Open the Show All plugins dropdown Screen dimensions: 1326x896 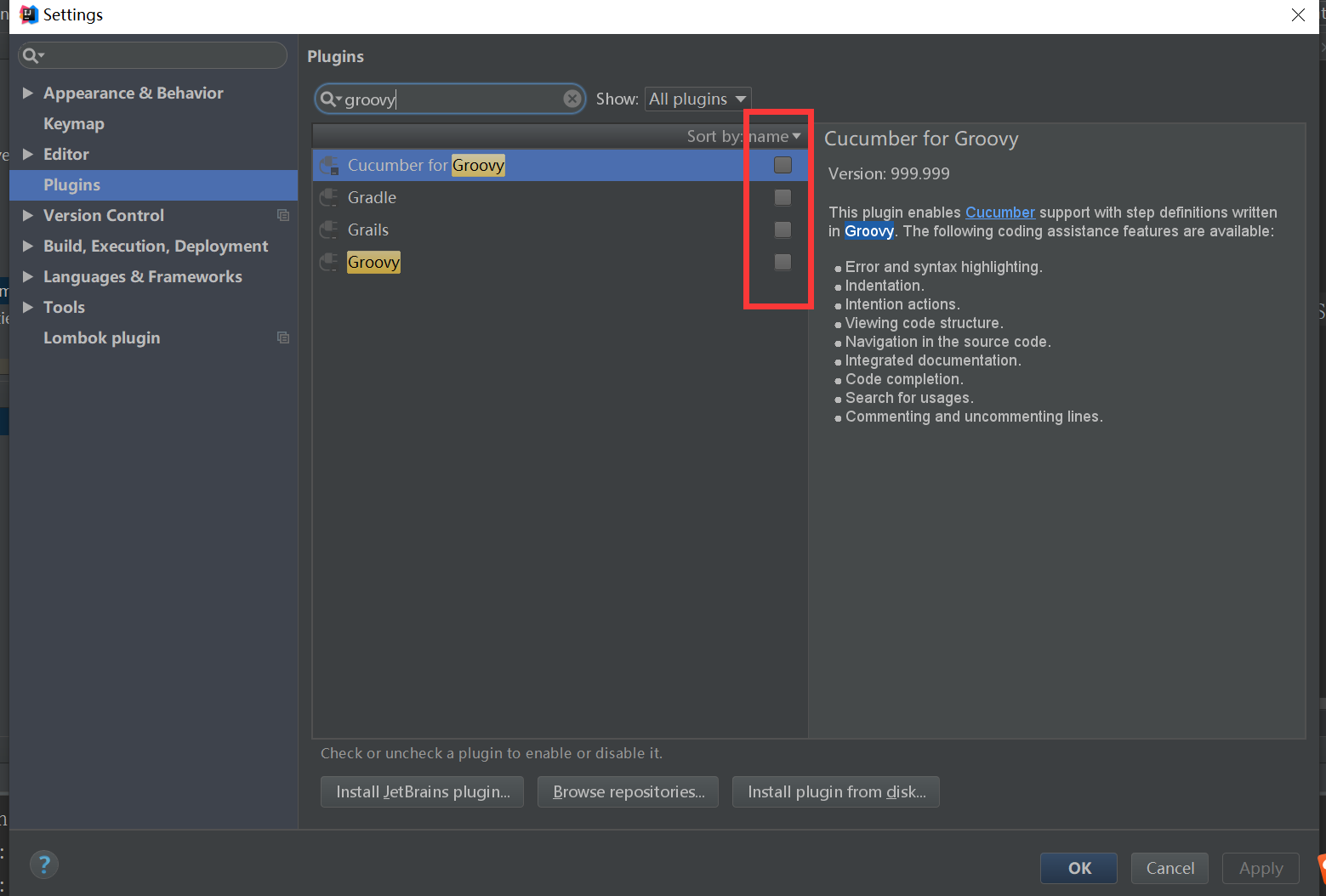click(x=698, y=99)
